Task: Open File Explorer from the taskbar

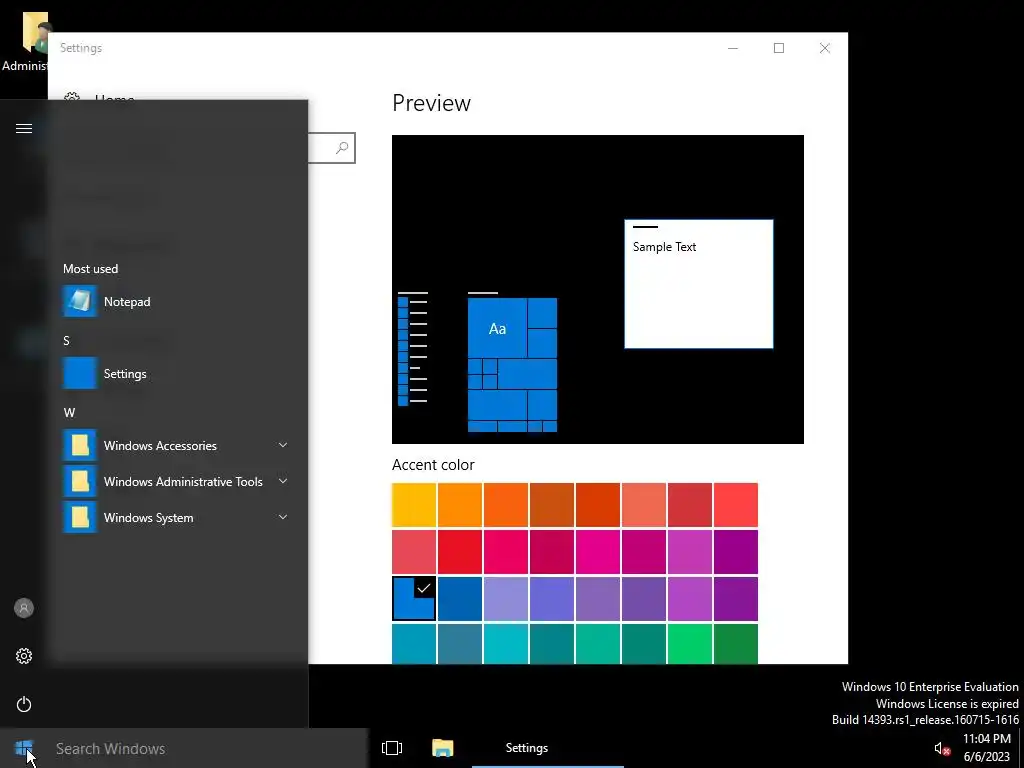Action: (443, 748)
